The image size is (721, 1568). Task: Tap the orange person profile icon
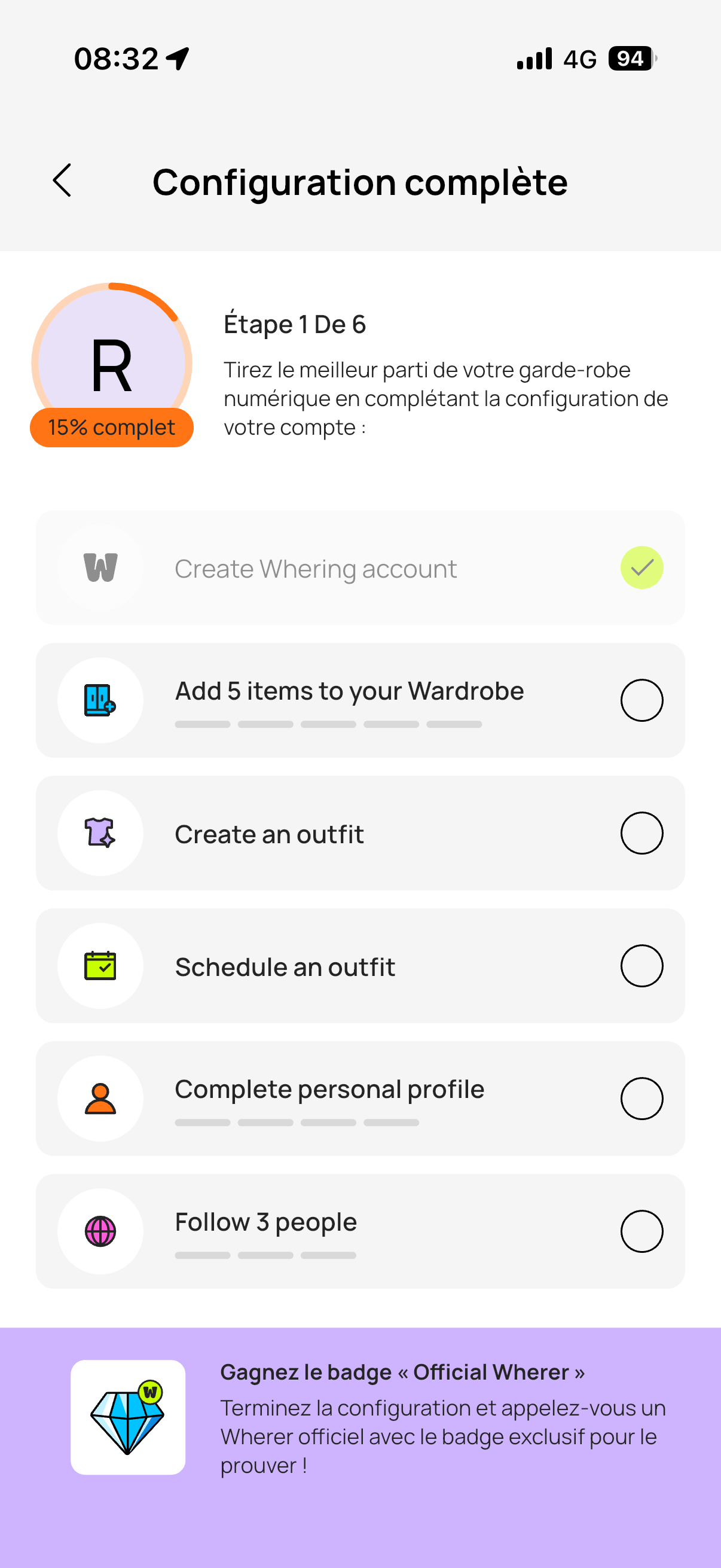(100, 1099)
